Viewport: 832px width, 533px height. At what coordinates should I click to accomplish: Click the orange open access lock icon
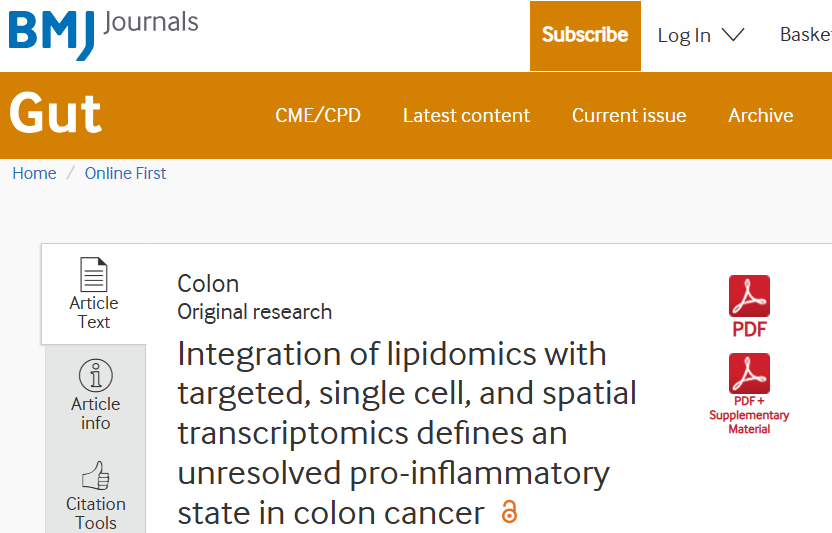click(509, 512)
